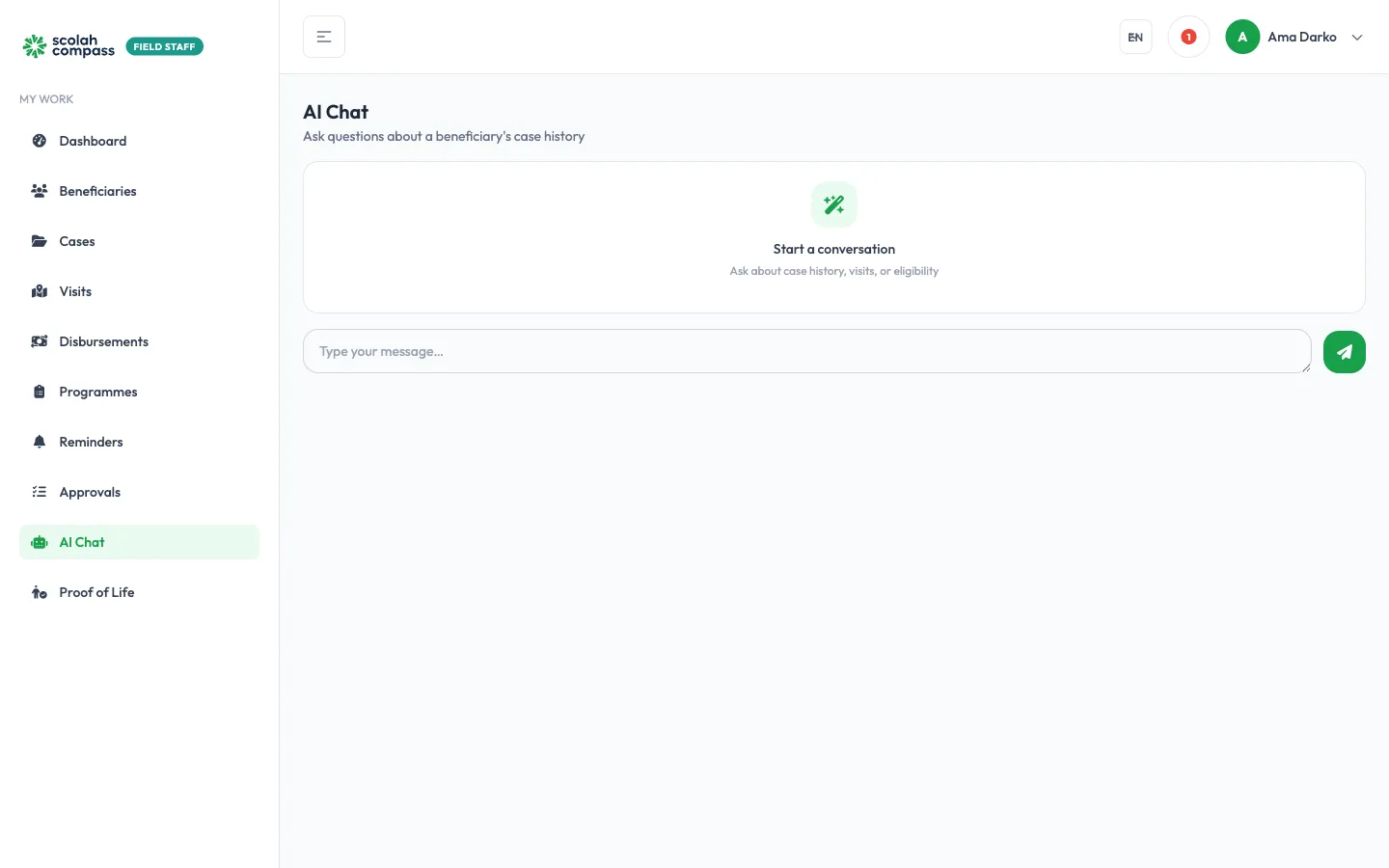Go to Beneficiaries section
Image resolution: width=1389 pixels, height=868 pixels.
tap(139, 191)
